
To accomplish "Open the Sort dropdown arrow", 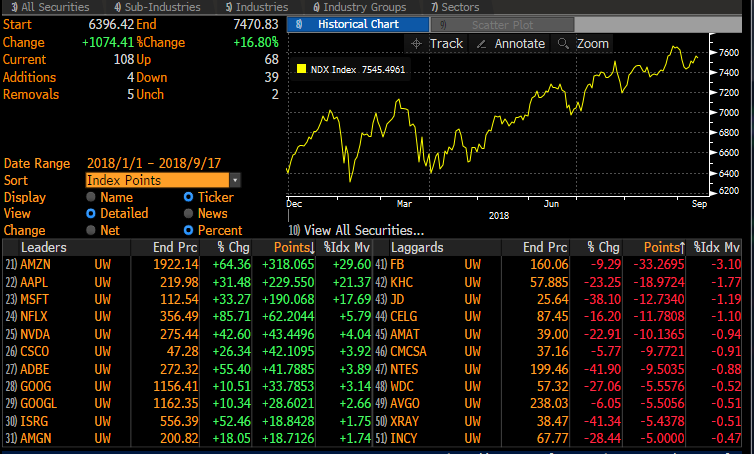I will point(235,180).
